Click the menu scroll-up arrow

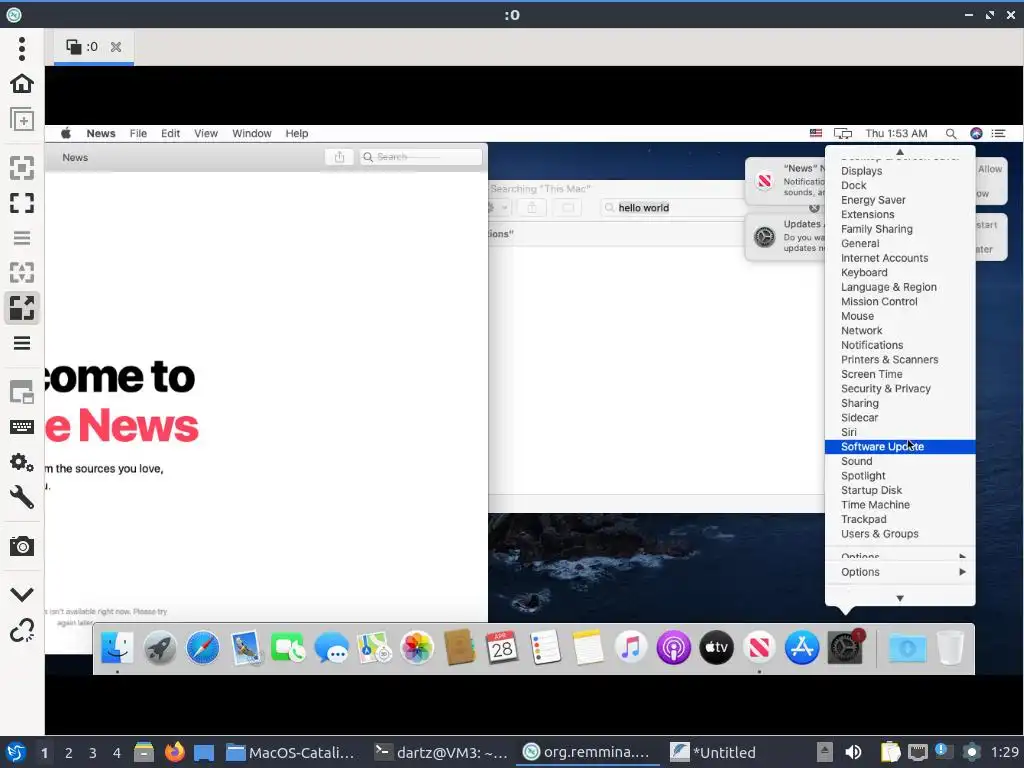click(x=900, y=152)
